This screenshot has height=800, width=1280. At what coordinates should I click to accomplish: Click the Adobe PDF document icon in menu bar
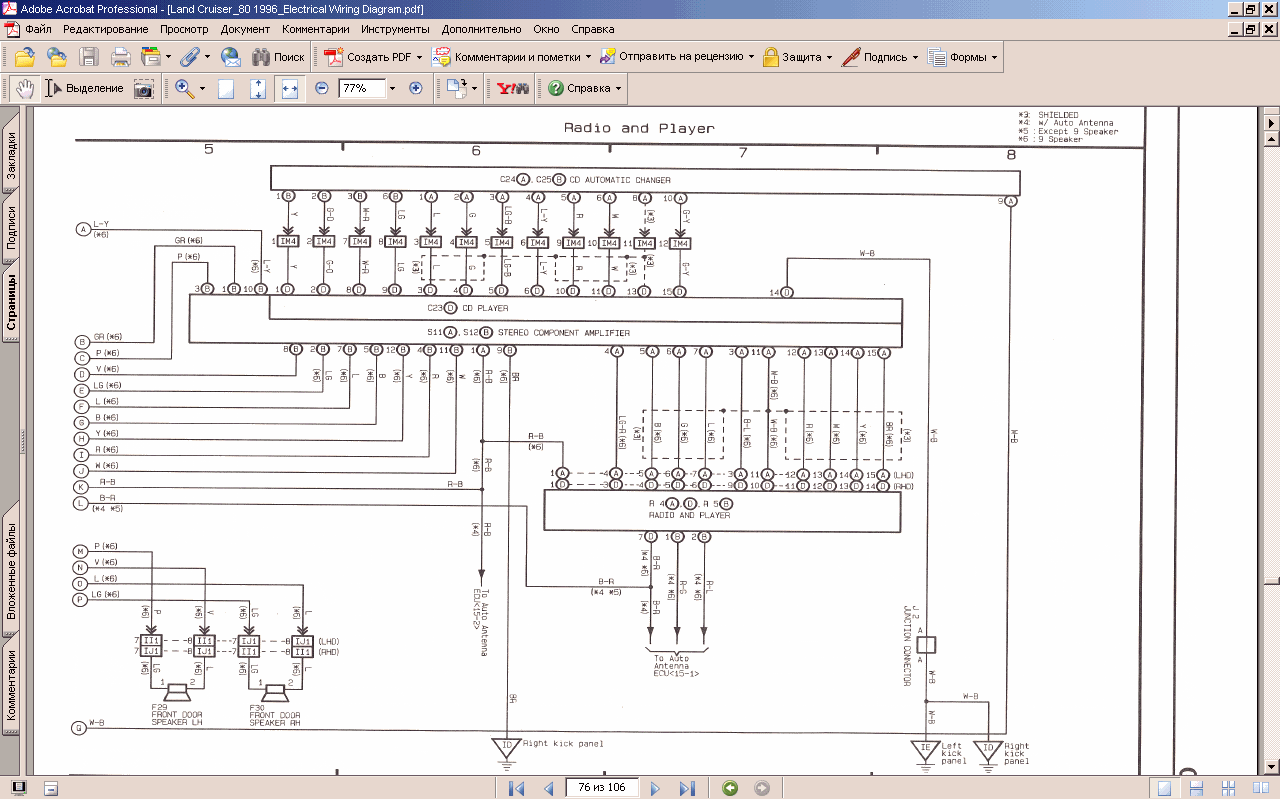point(12,29)
